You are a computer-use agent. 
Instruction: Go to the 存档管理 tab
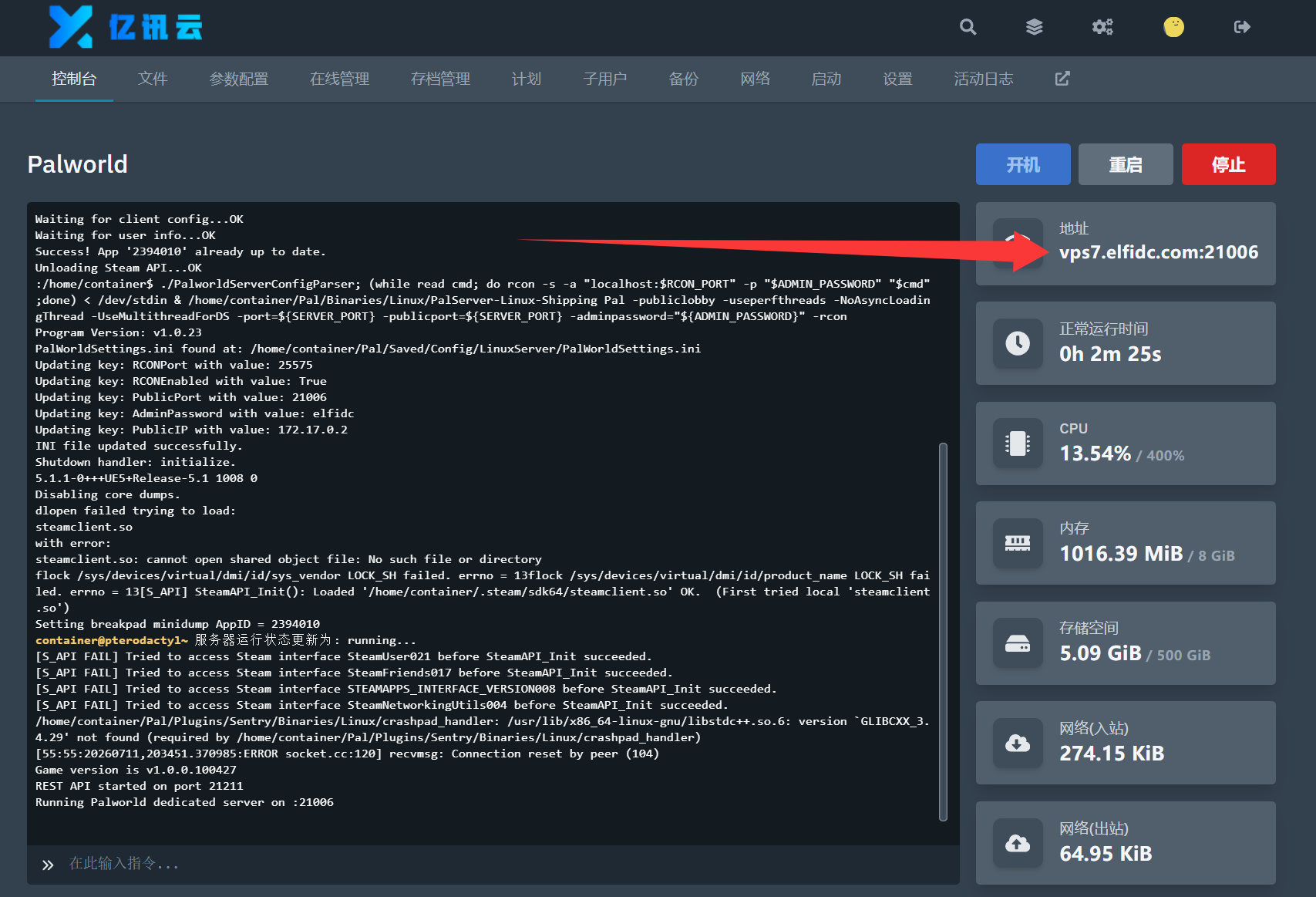440,79
